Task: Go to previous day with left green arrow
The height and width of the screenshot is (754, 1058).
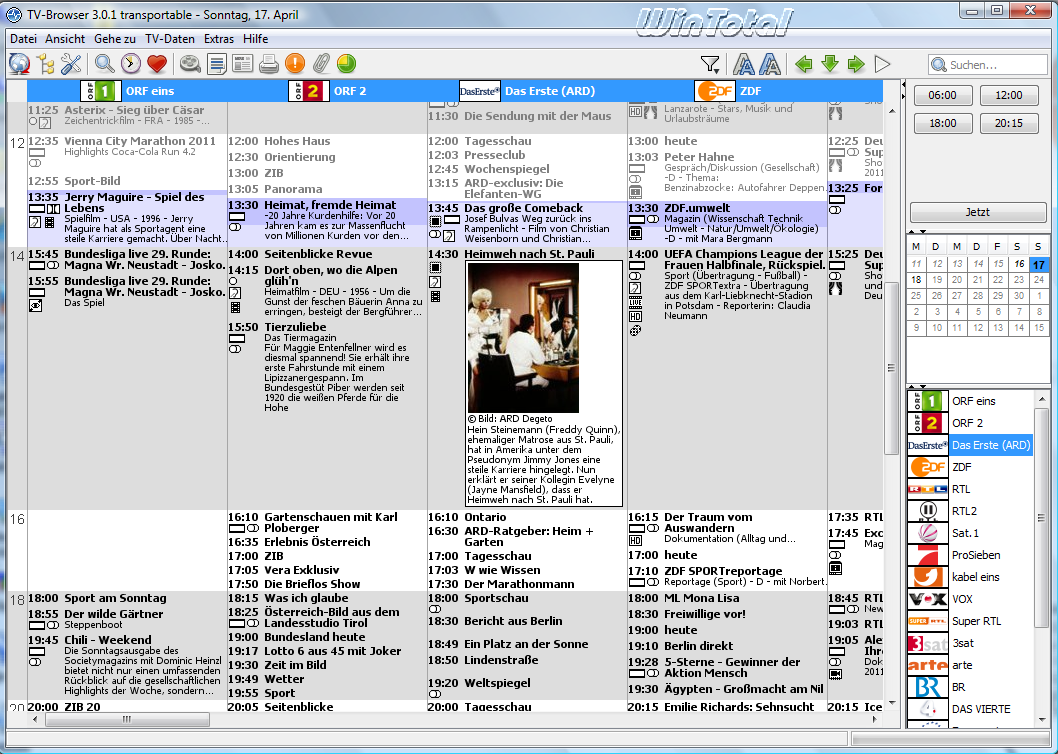Action: click(x=804, y=65)
